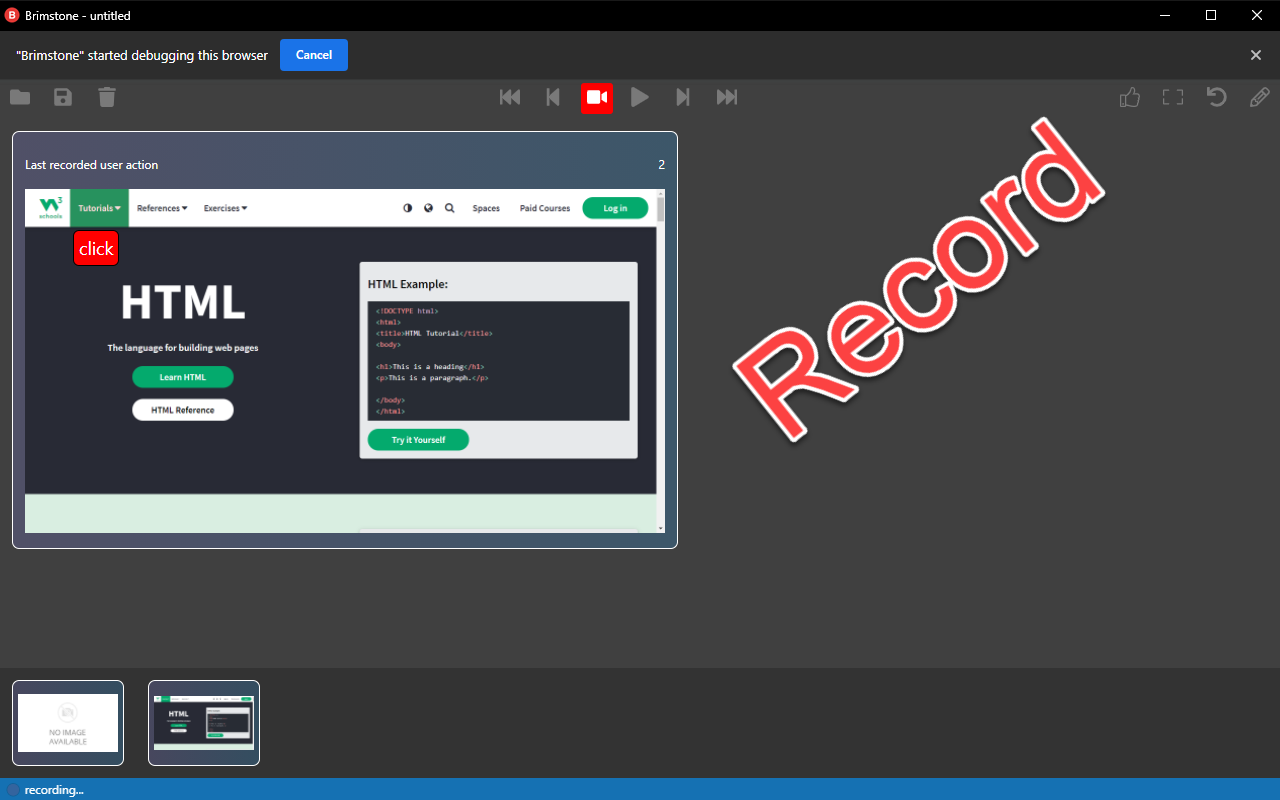This screenshot has height=800, width=1280.
Task: Jump to the first step
Action: point(510,97)
